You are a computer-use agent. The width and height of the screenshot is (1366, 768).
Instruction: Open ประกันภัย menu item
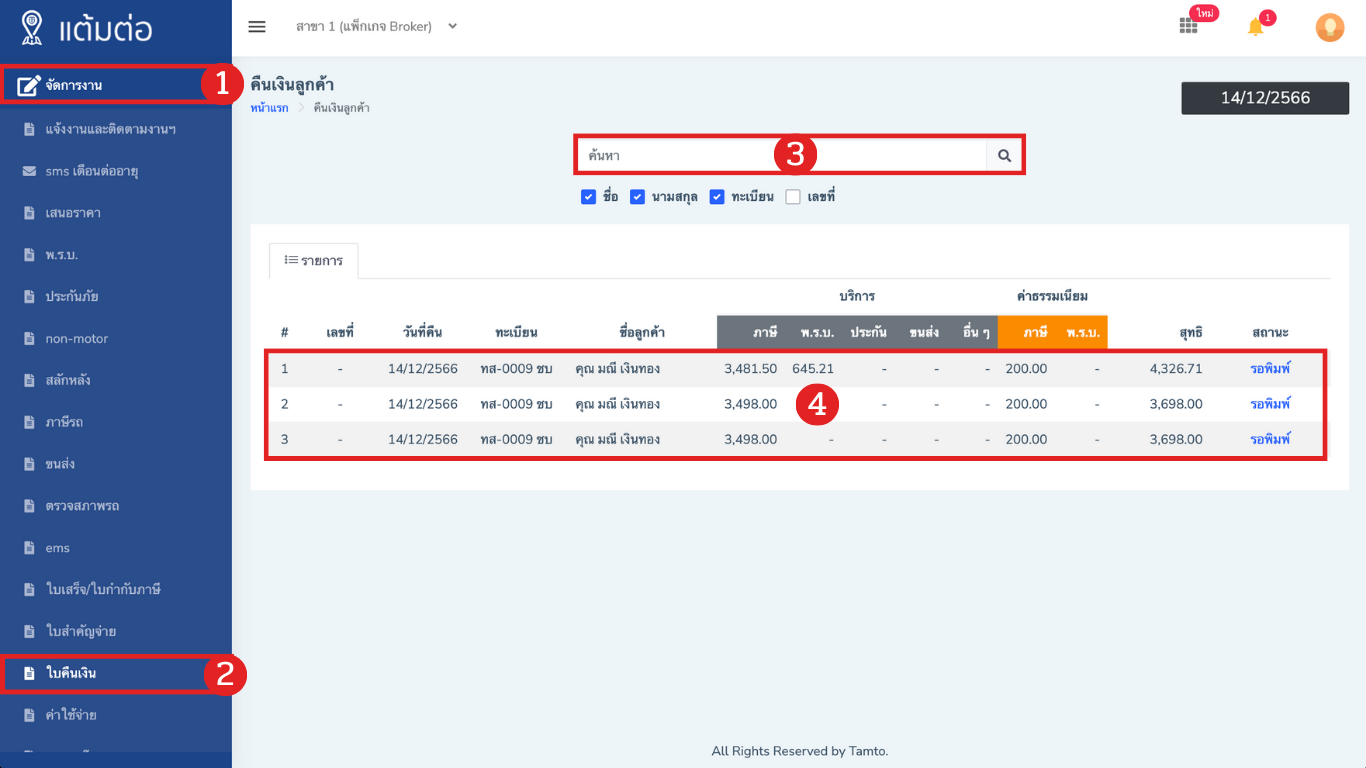point(72,297)
